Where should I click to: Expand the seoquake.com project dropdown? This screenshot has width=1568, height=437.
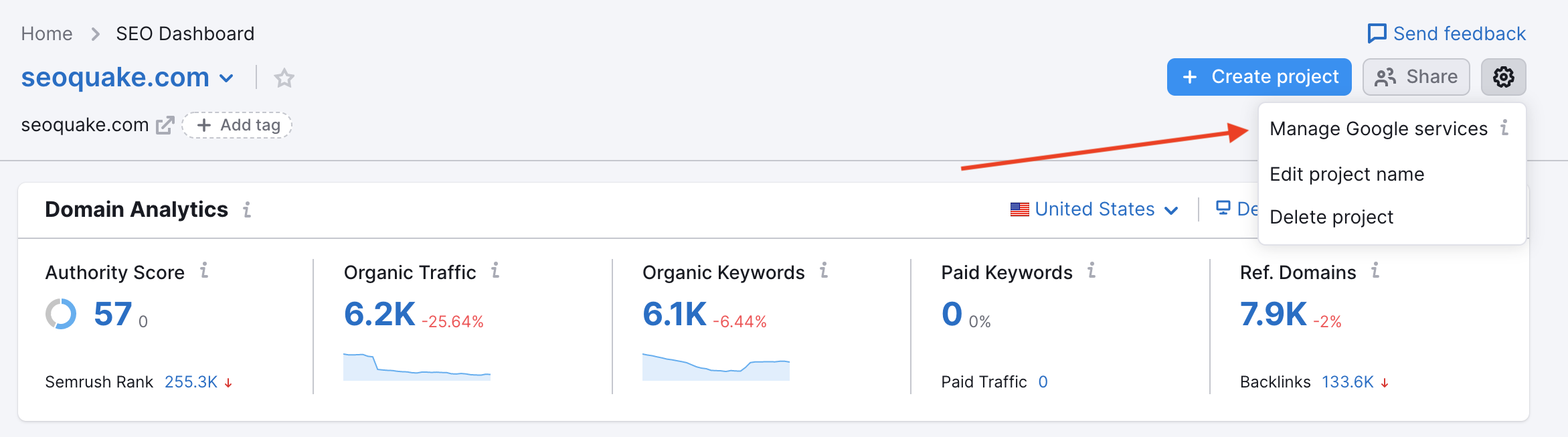pyautogui.click(x=227, y=78)
